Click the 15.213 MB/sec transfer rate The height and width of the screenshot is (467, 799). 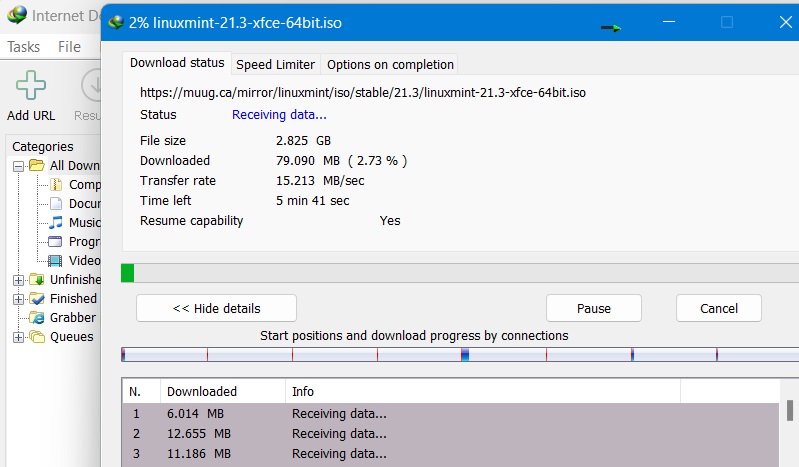coord(320,180)
